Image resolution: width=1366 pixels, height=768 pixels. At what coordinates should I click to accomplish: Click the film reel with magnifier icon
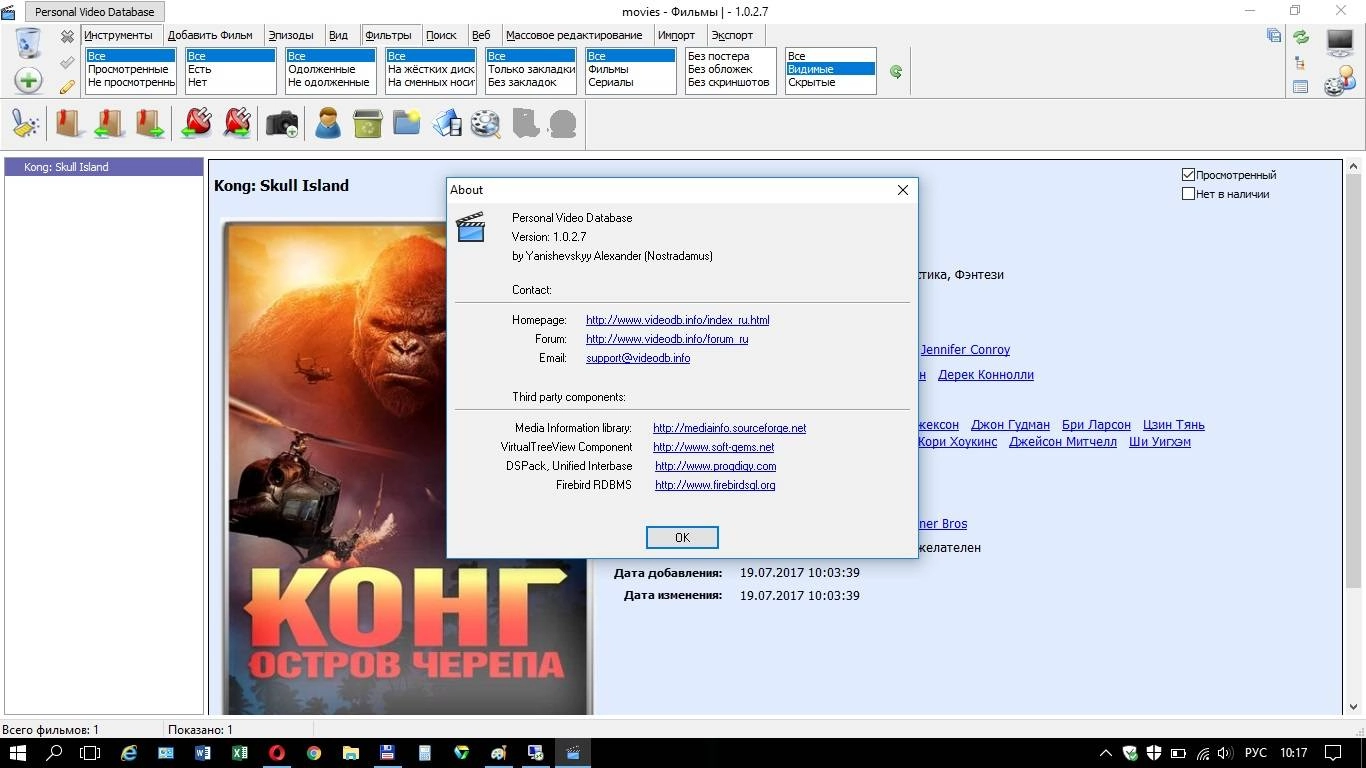coord(486,124)
